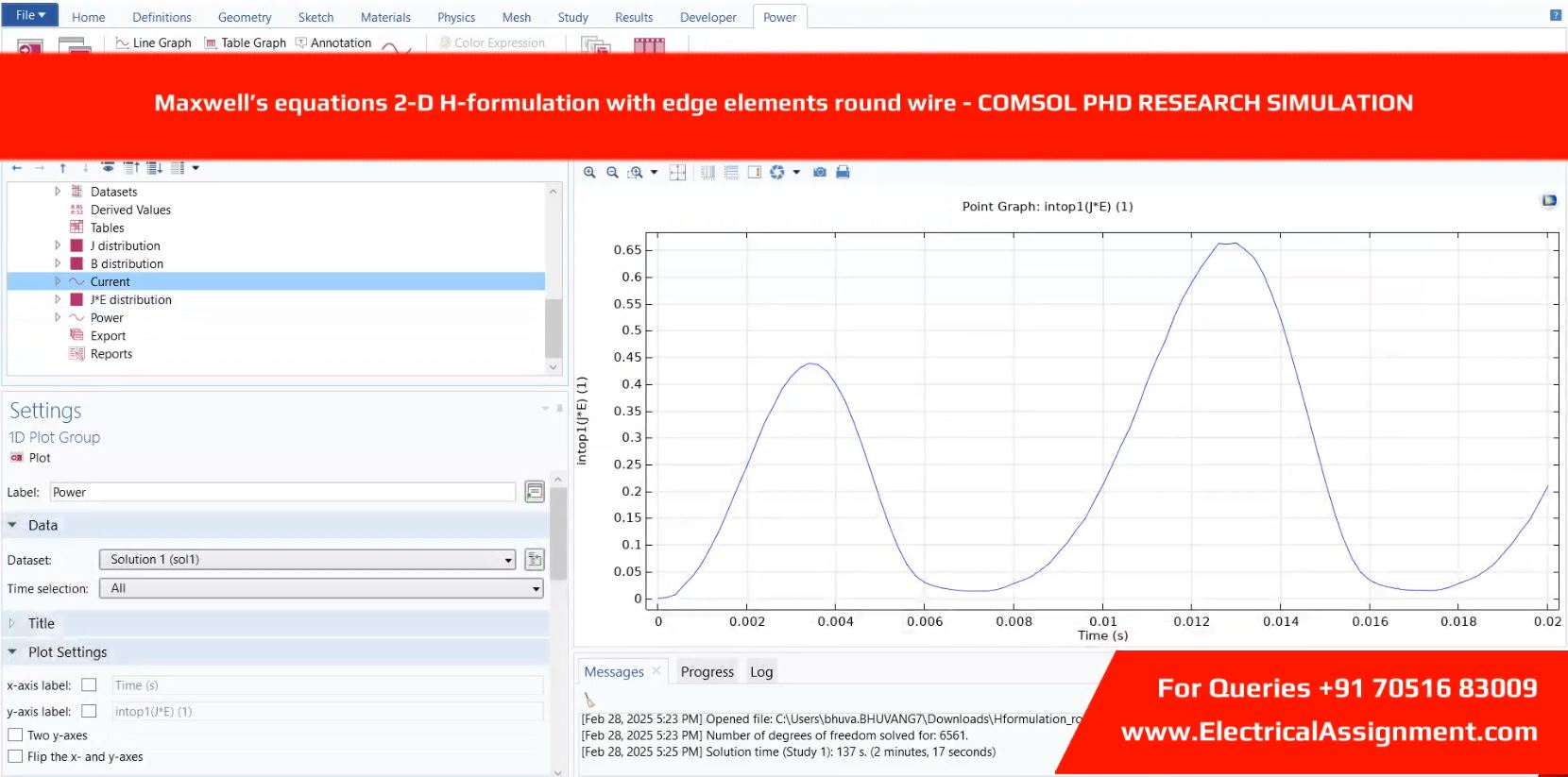This screenshot has height=777, width=1568.
Task: Select the Reports tree item
Action: [x=111, y=354]
